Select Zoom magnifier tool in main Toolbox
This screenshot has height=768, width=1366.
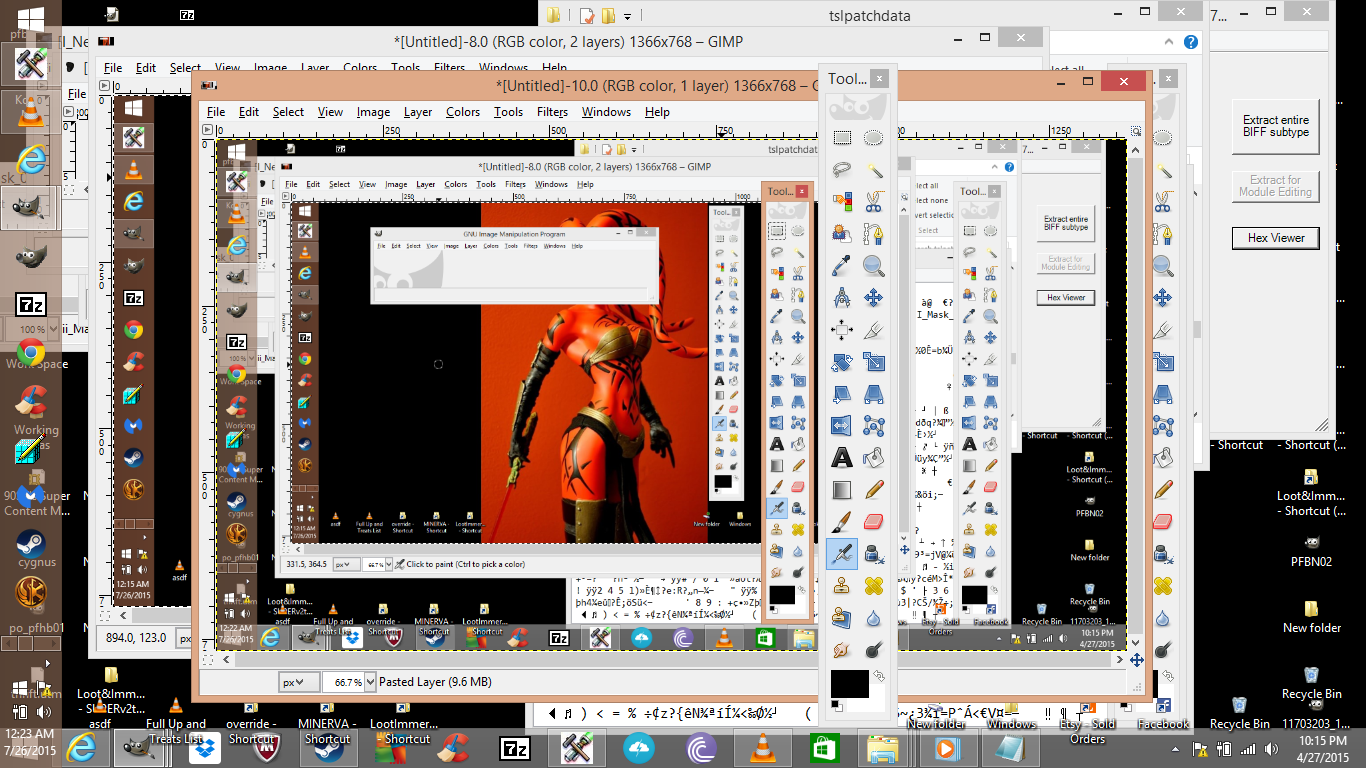873,266
